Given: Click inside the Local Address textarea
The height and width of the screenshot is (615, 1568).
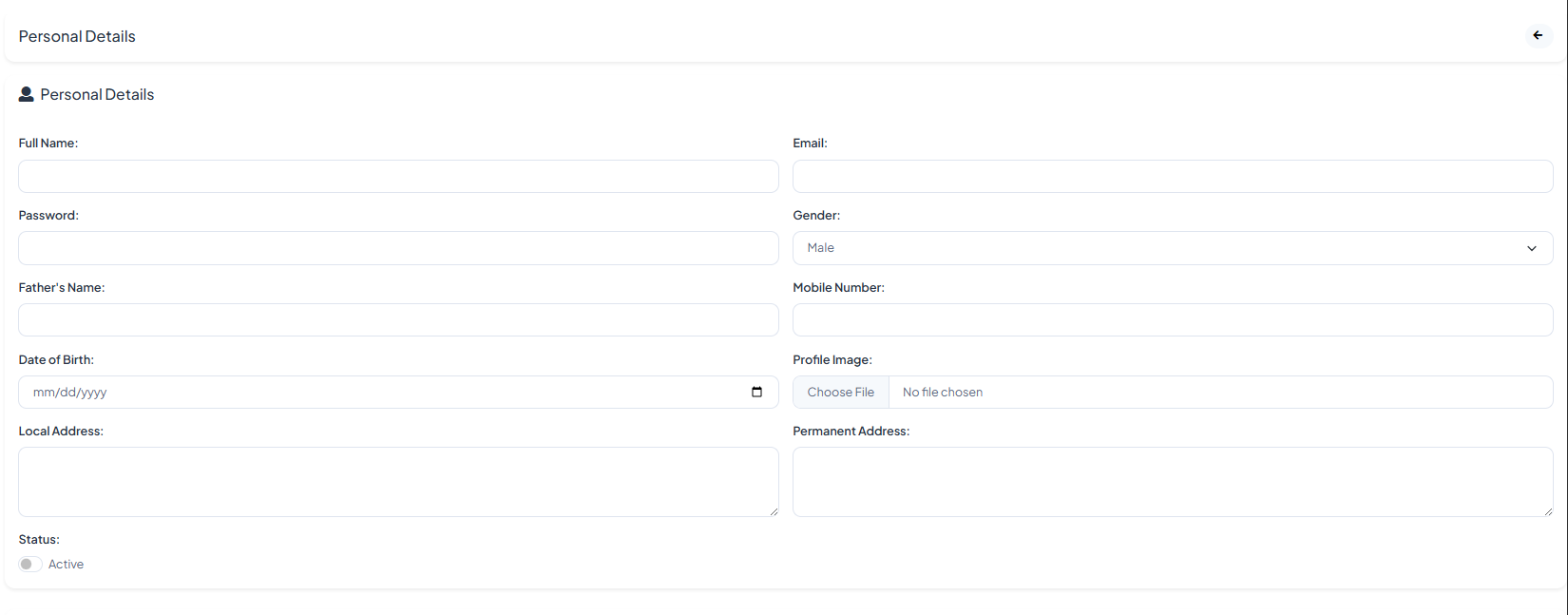Looking at the screenshot, I should point(398,480).
